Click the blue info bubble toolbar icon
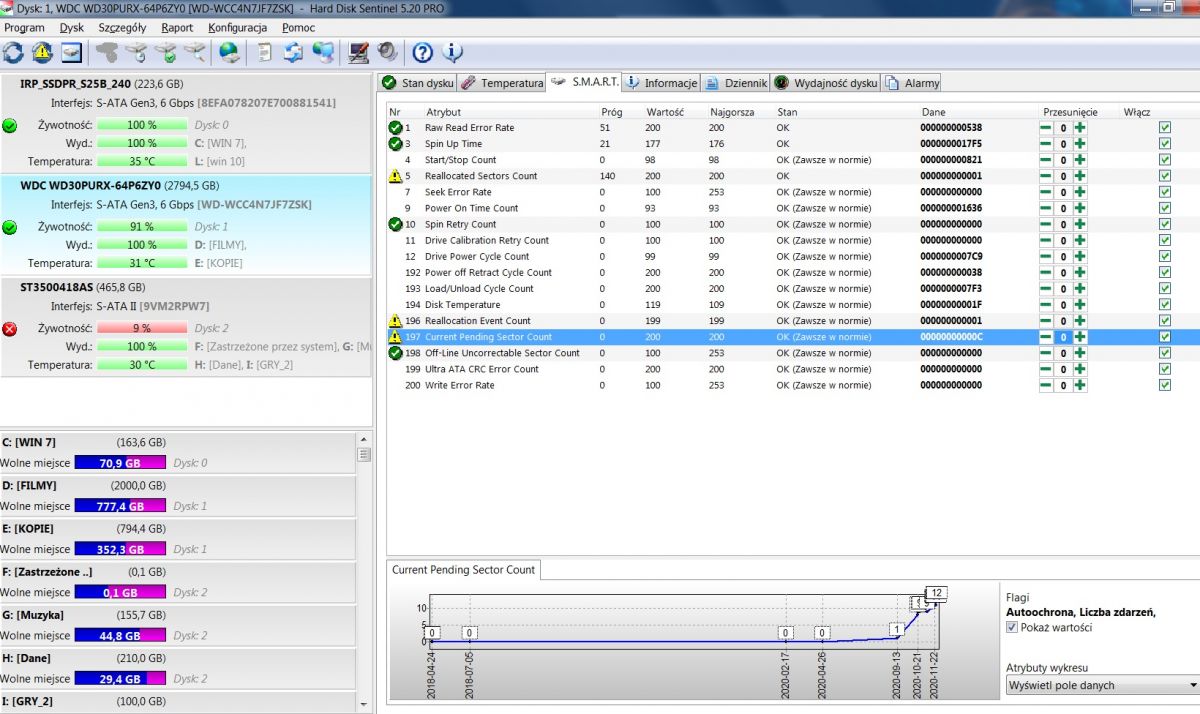This screenshot has height=714, width=1200. pyautogui.click(x=451, y=52)
